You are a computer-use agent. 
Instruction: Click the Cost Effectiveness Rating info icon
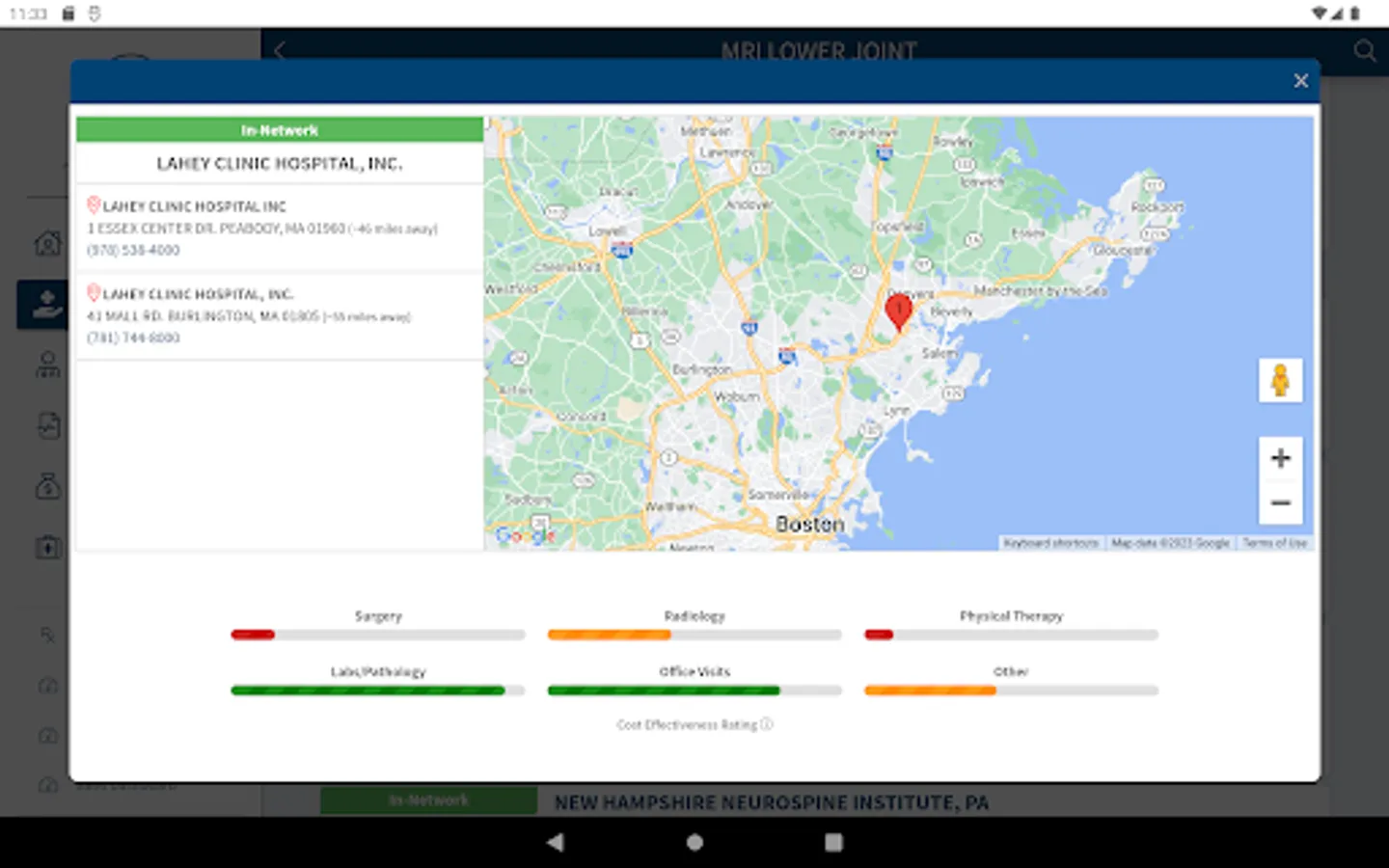click(767, 724)
